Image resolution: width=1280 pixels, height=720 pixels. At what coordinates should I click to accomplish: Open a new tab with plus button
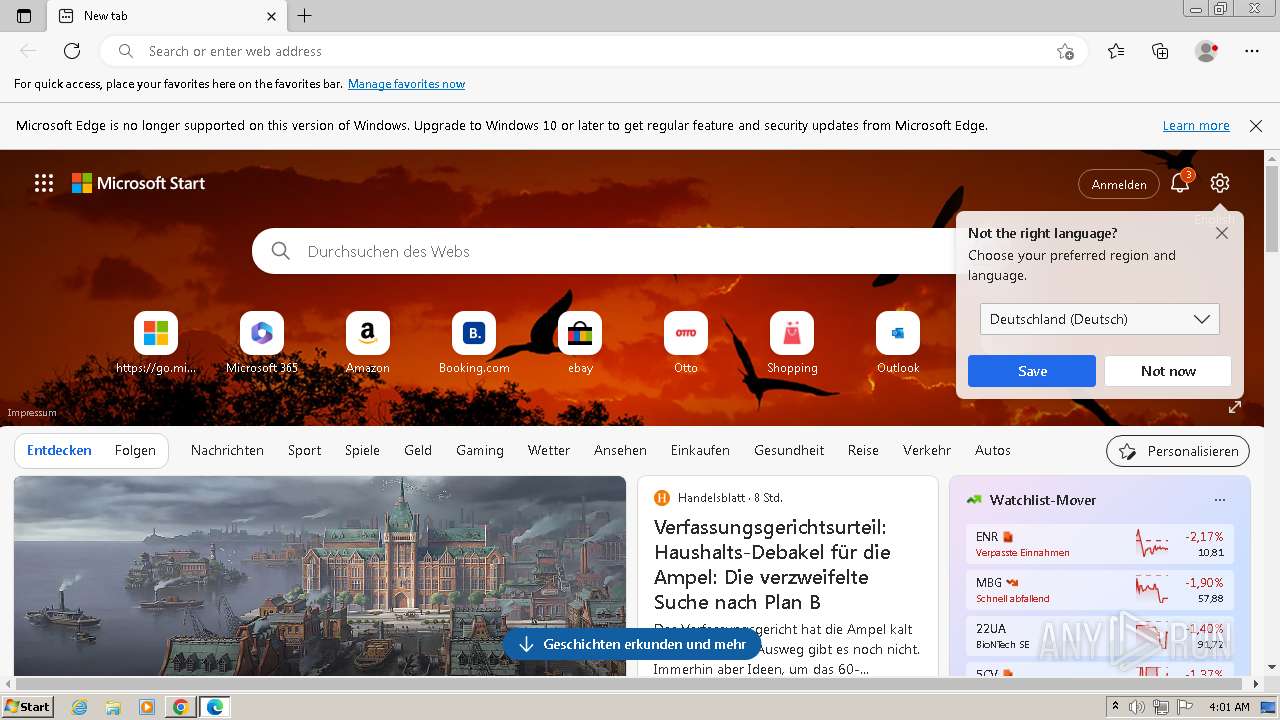pos(305,16)
